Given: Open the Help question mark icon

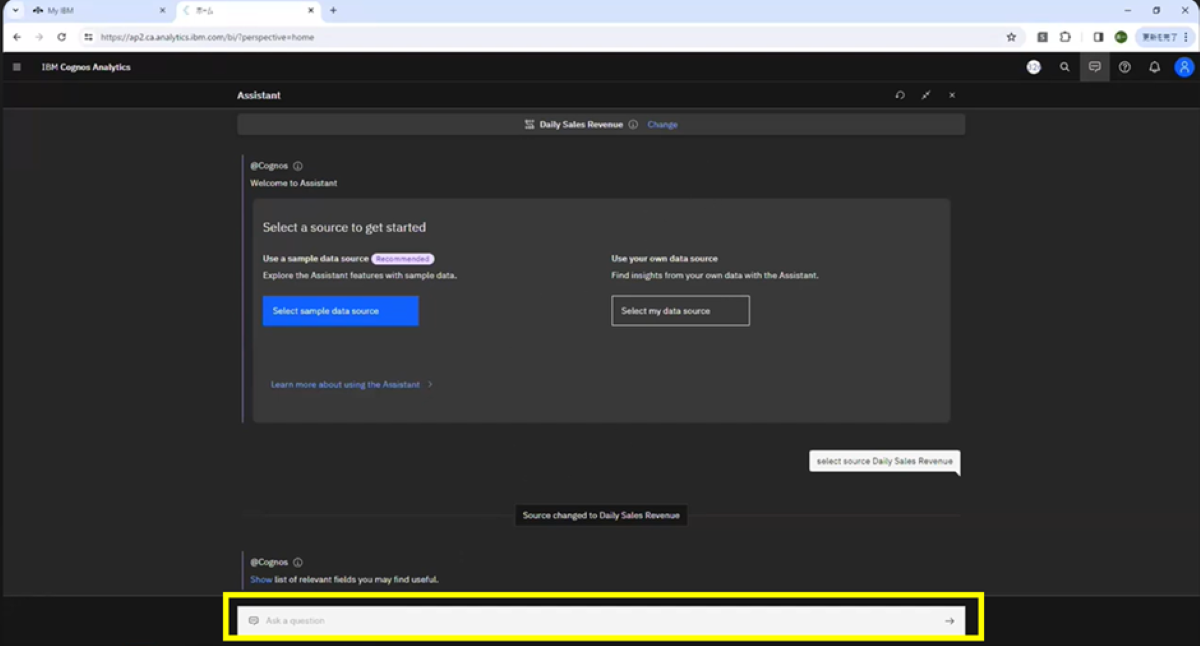Looking at the screenshot, I should [x=1125, y=67].
